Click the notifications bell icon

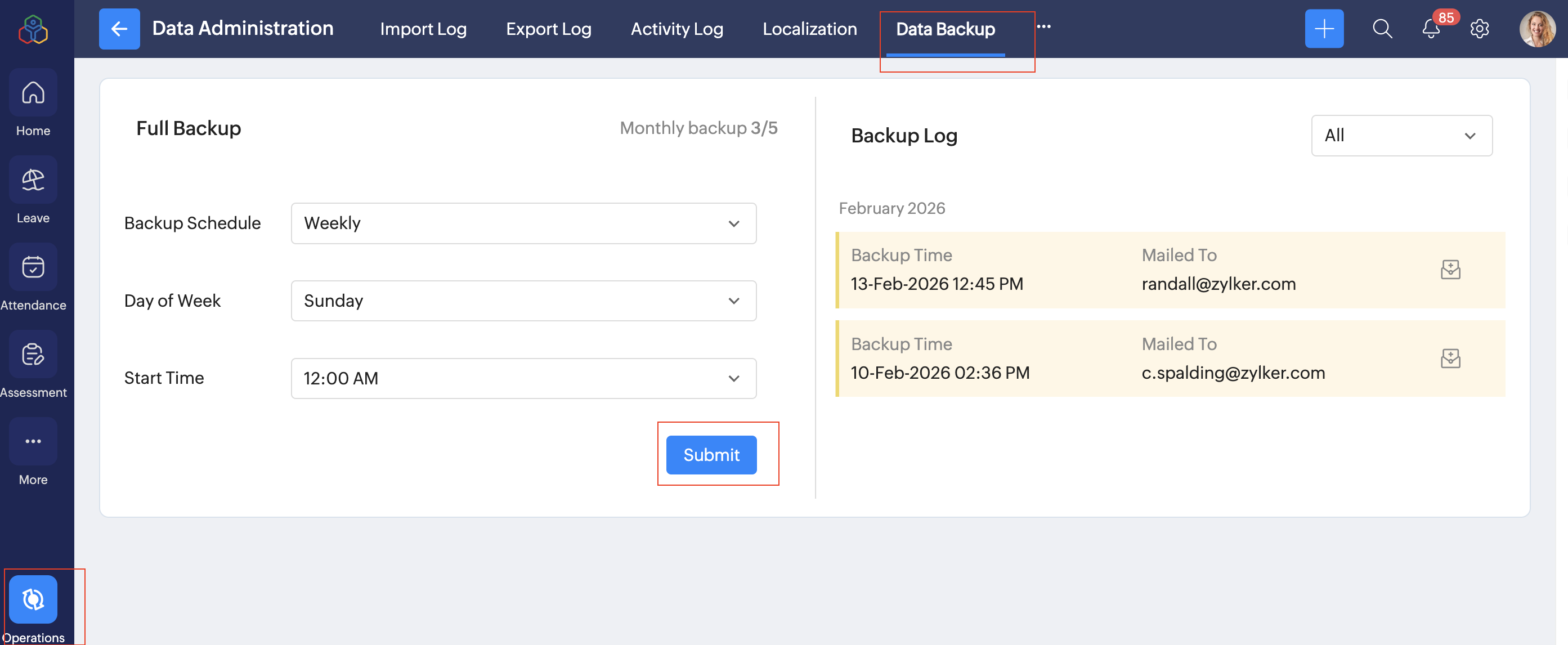click(x=1431, y=29)
